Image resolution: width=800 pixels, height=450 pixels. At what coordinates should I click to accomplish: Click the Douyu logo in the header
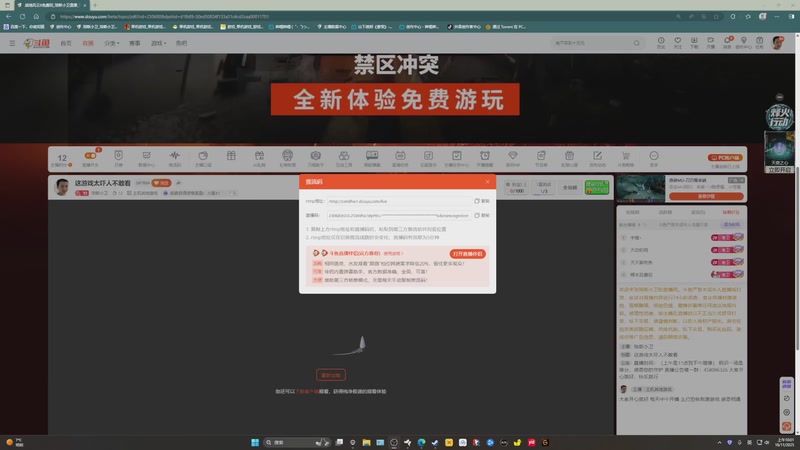tap(37, 43)
